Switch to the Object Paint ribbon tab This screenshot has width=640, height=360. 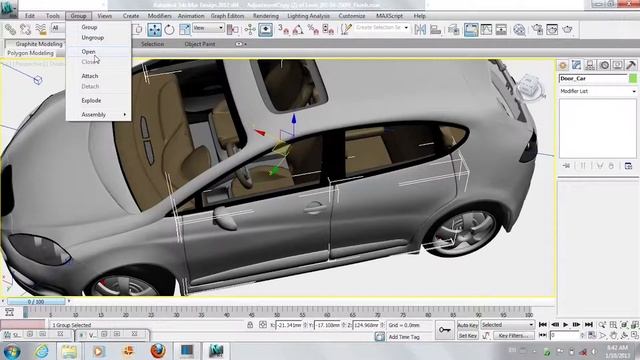[x=200, y=44]
